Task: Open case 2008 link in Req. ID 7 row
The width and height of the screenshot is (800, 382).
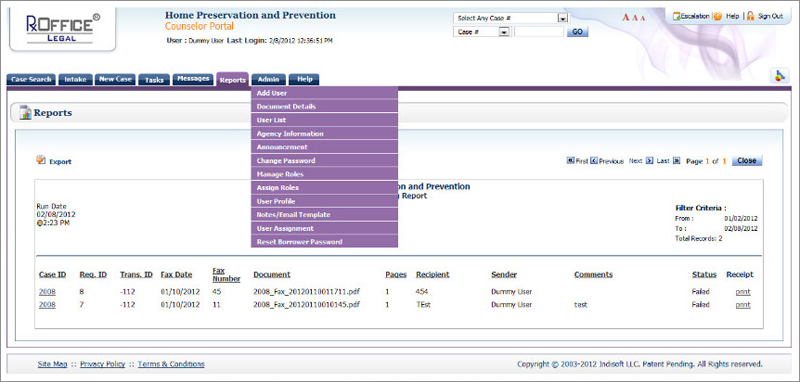Action: tap(47, 304)
